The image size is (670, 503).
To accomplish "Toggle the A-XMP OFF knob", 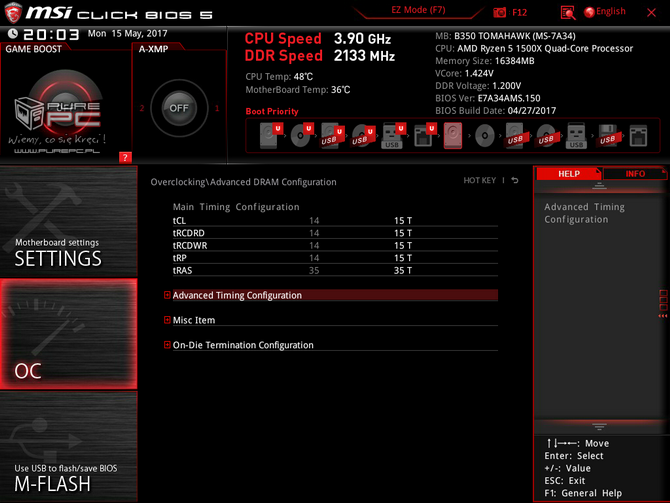I will 179,108.
